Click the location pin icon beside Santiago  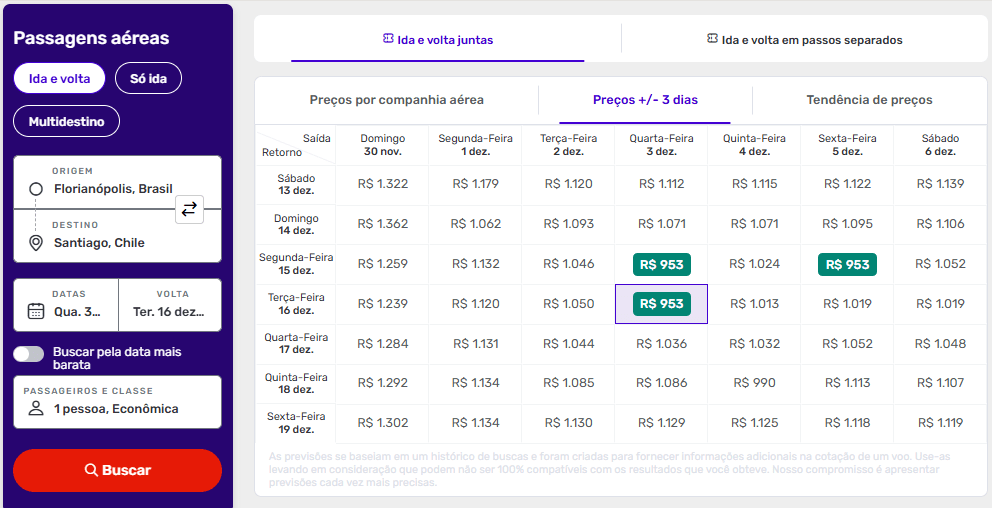[x=36, y=243]
